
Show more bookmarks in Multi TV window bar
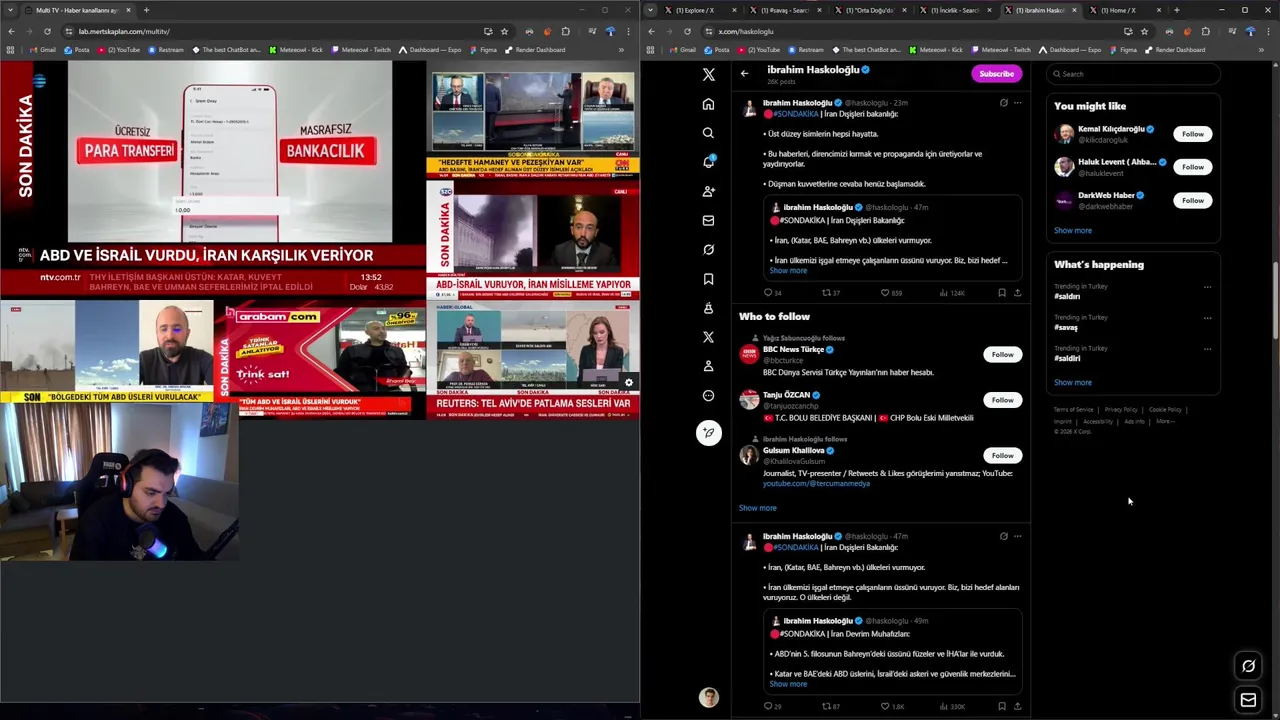[621, 49]
